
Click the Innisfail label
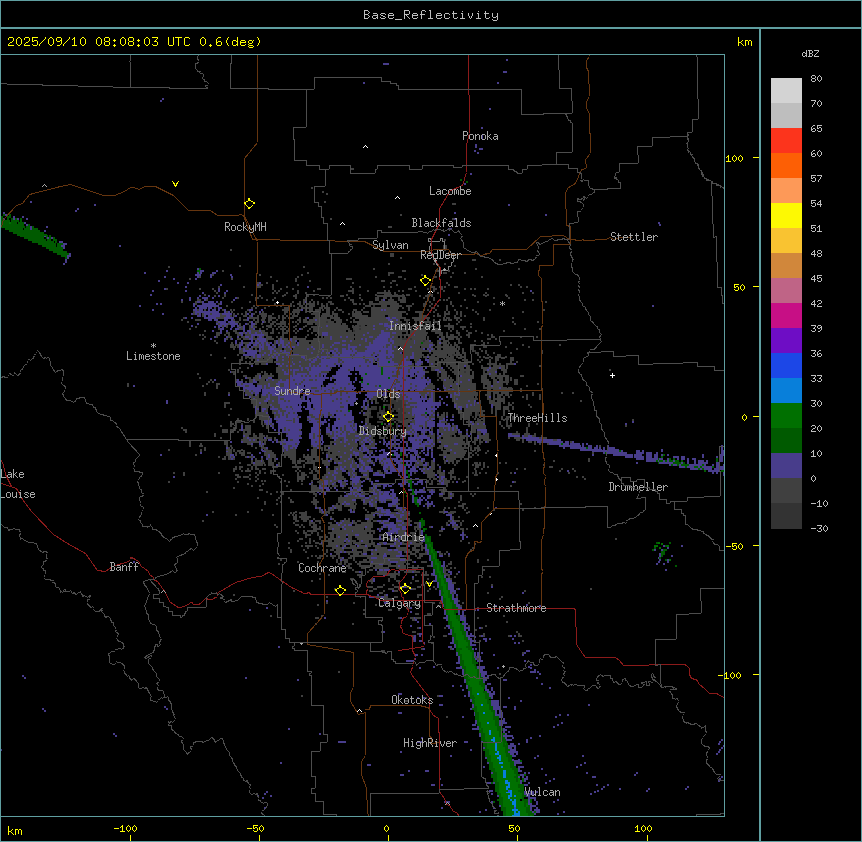(x=415, y=326)
